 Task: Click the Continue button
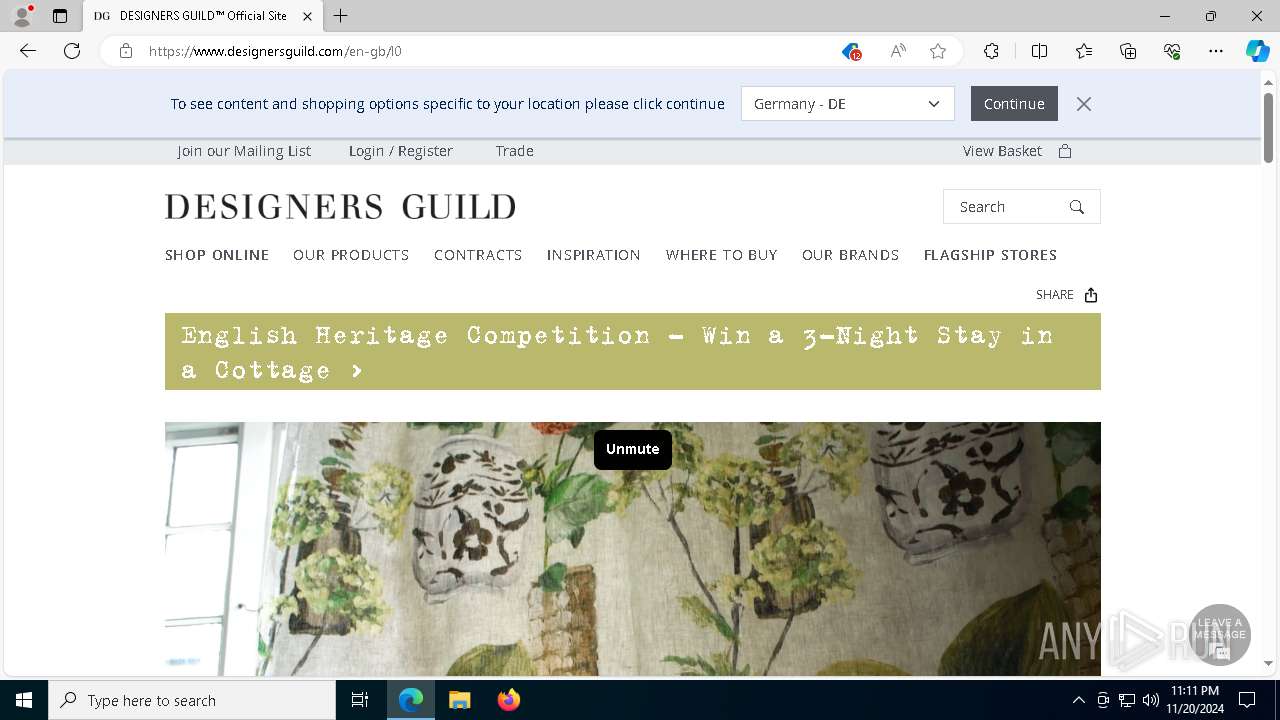click(x=1014, y=104)
